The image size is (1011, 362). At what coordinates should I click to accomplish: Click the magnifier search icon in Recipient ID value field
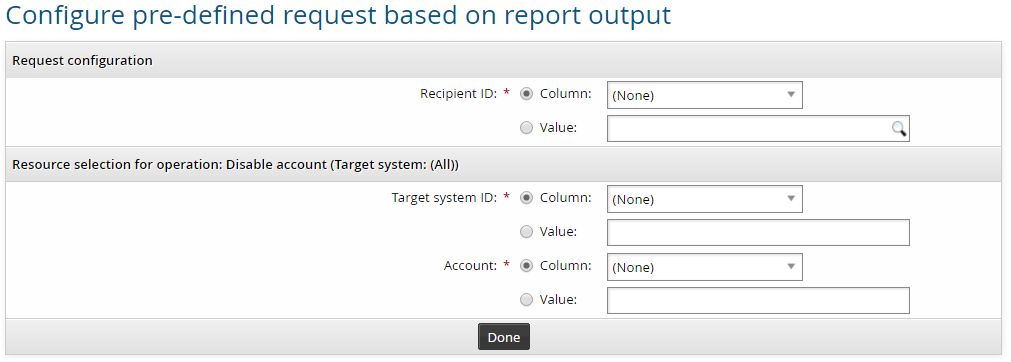pos(899,128)
